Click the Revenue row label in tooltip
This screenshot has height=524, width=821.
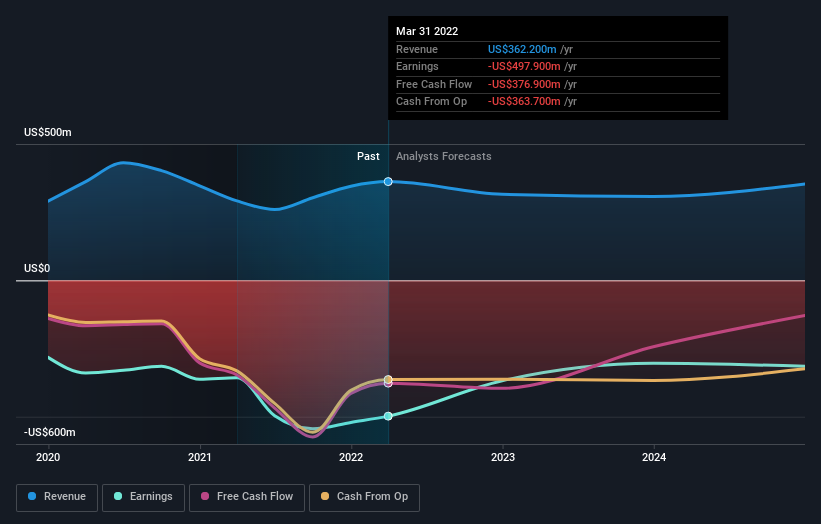[417, 49]
